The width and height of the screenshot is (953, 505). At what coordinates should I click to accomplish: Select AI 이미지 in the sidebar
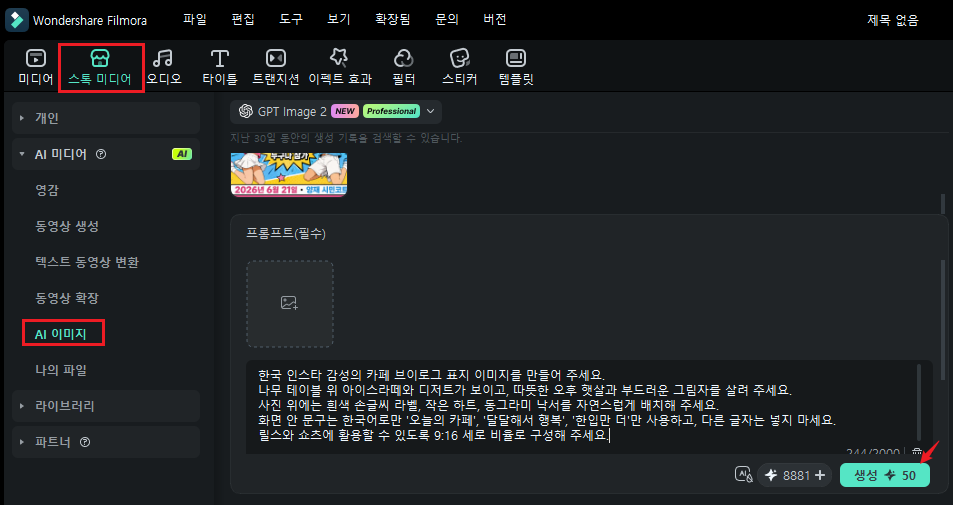(x=61, y=334)
